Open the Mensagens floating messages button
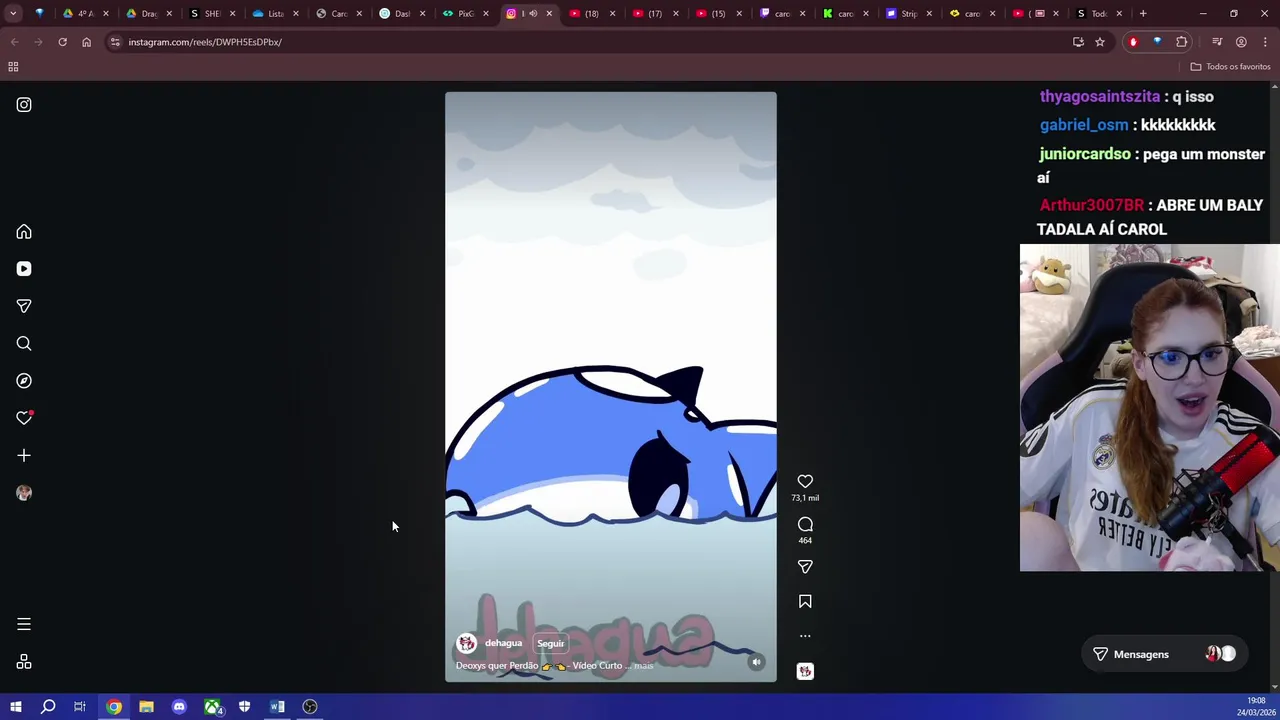 tap(1163, 654)
